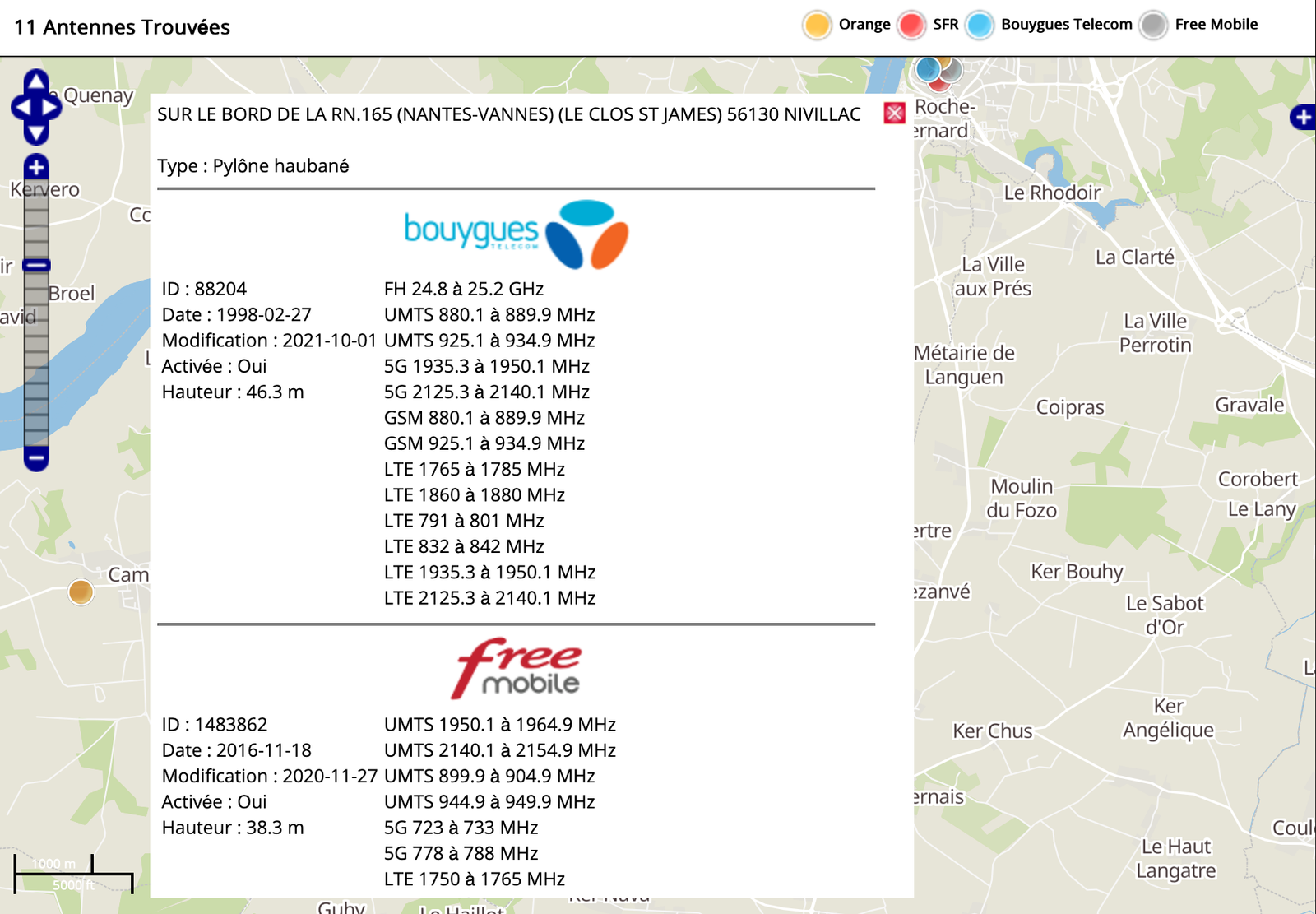1316x914 pixels.
Task: Click the Bouygues Telecom legend circle
Action: pos(980,25)
